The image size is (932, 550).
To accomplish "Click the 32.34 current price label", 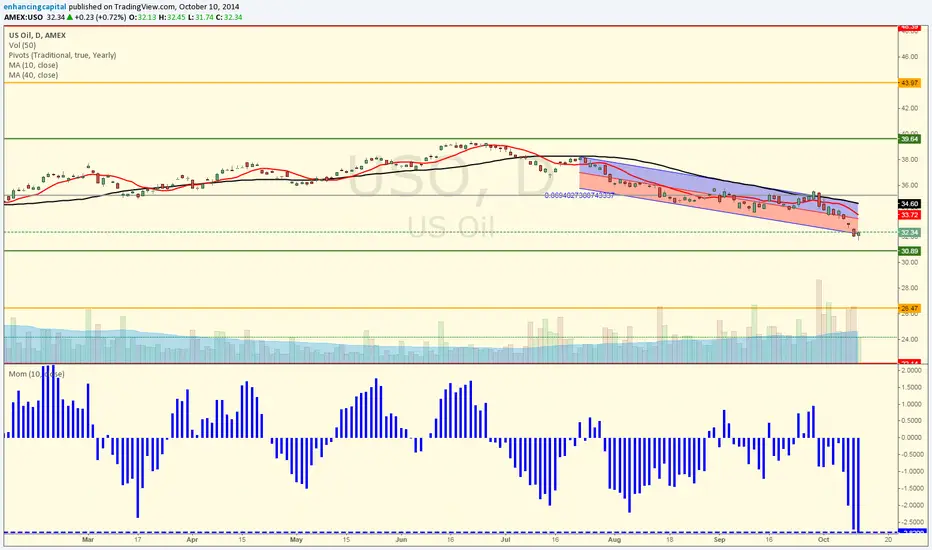I will [909, 232].
